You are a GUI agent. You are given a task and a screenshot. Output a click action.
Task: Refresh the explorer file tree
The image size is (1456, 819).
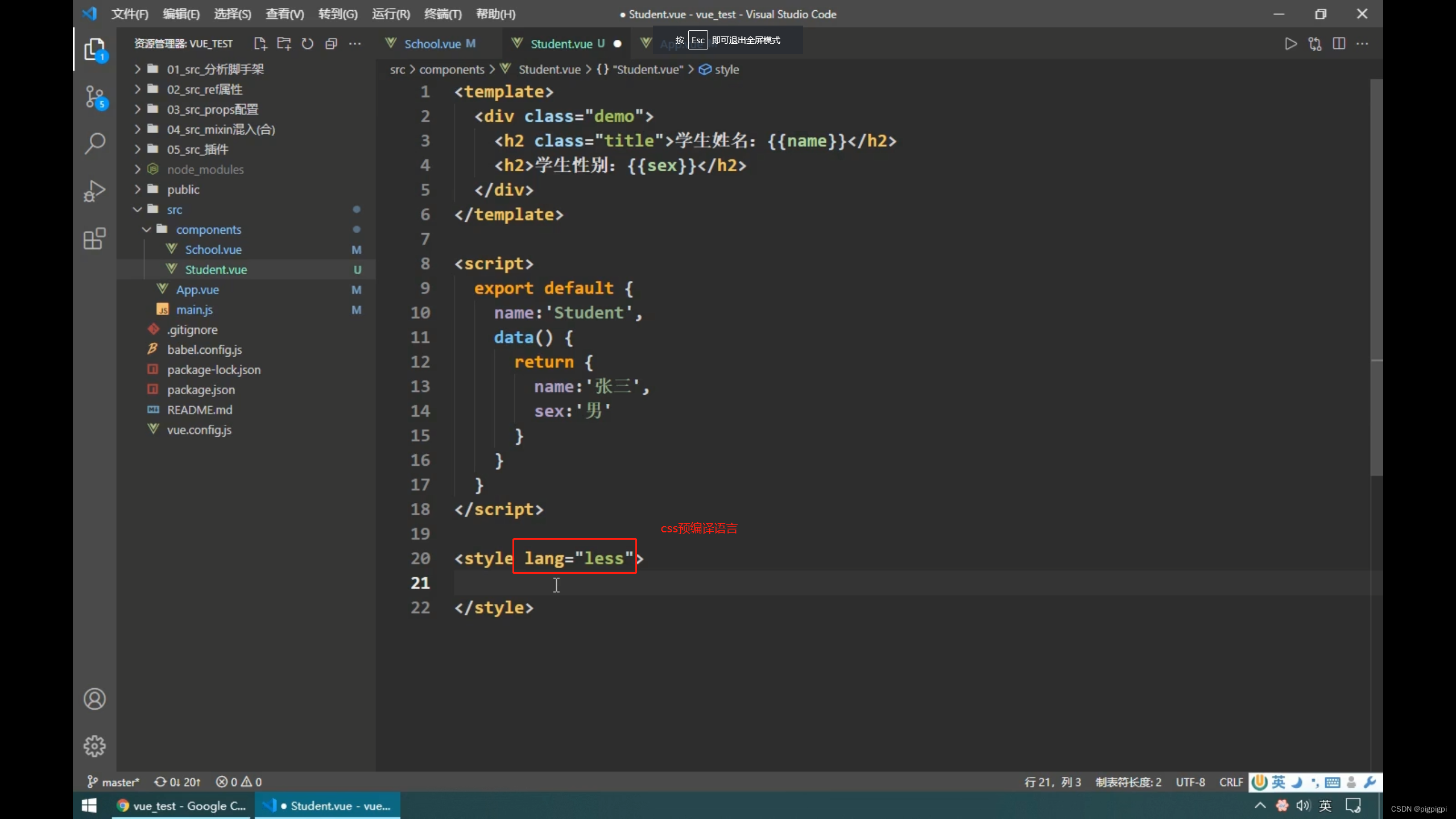coord(308,44)
